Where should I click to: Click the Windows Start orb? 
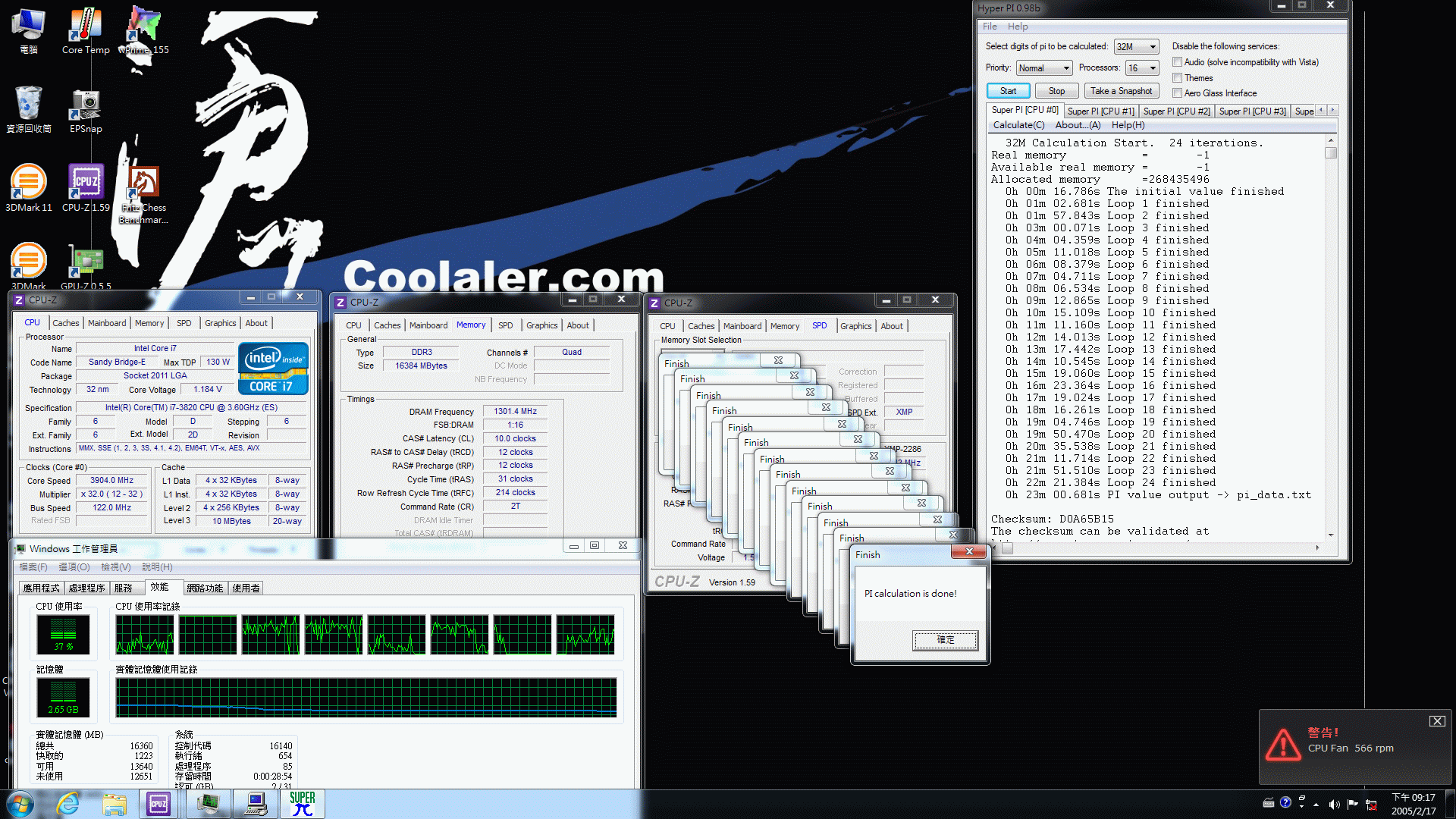click(20, 804)
